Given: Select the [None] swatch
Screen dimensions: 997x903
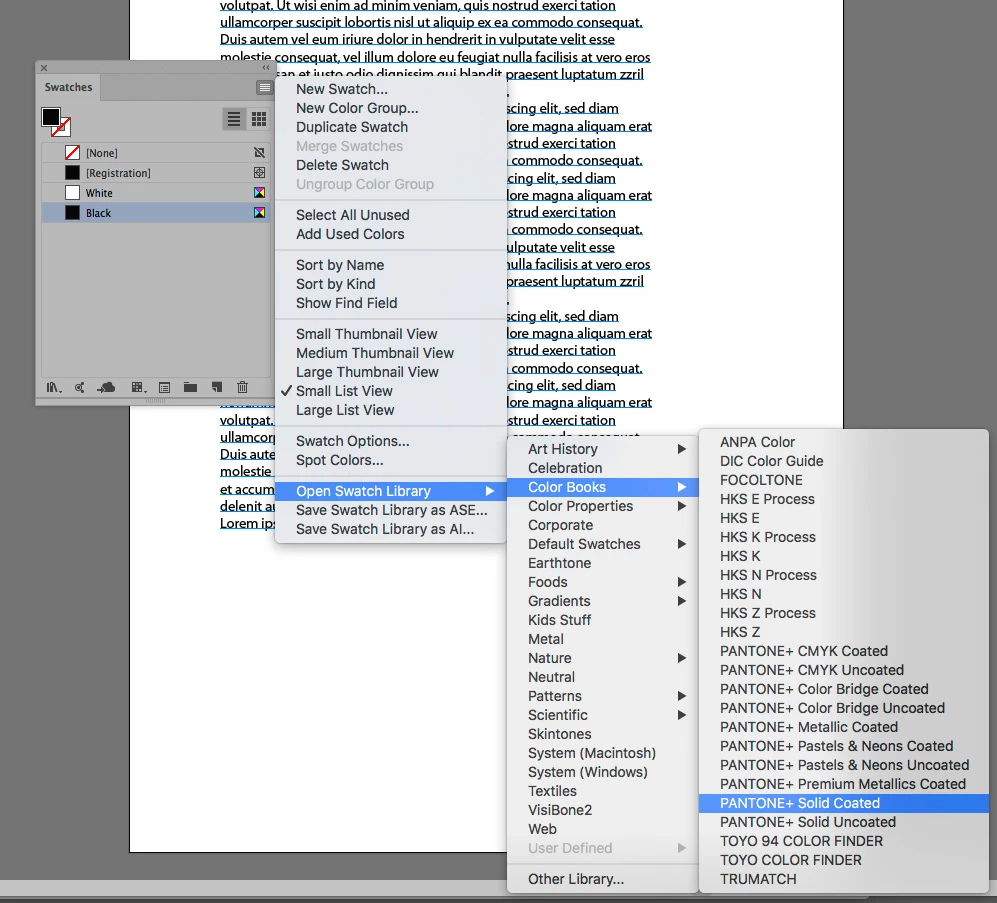Looking at the screenshot, I should [156, 153].
